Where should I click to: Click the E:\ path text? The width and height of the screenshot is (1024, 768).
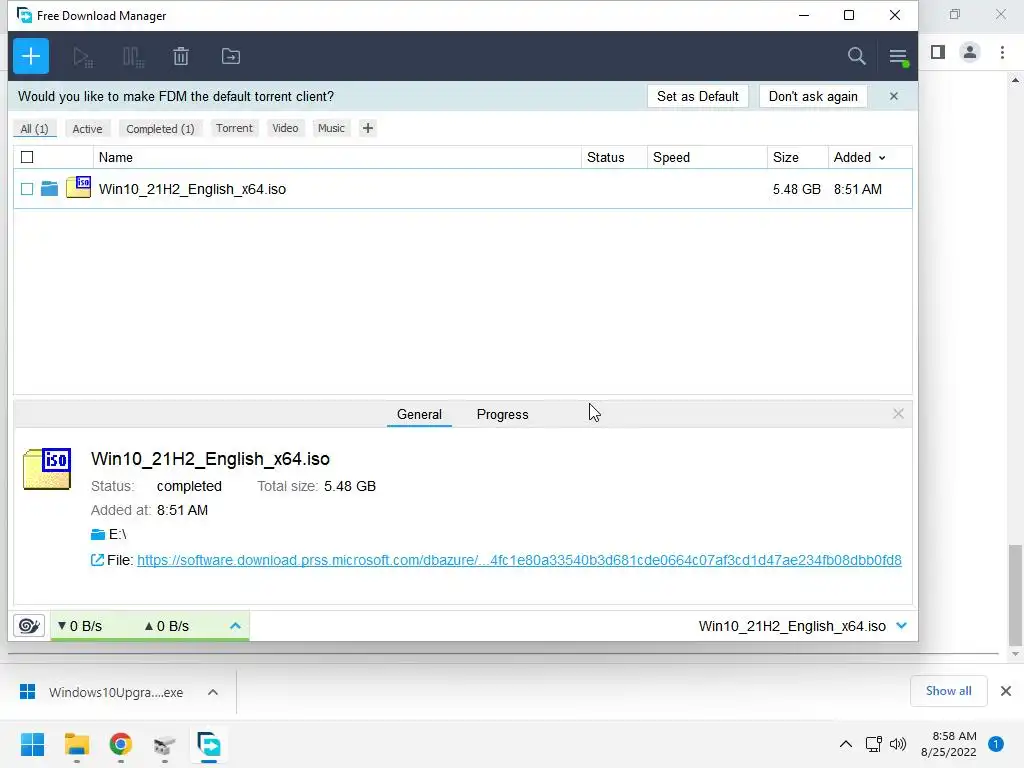tap(118, 534)
